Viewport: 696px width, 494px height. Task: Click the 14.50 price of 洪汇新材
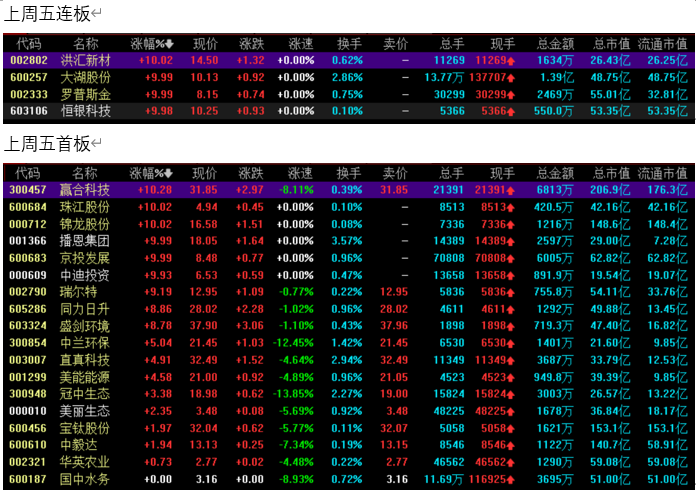click(x=205, y=60)
